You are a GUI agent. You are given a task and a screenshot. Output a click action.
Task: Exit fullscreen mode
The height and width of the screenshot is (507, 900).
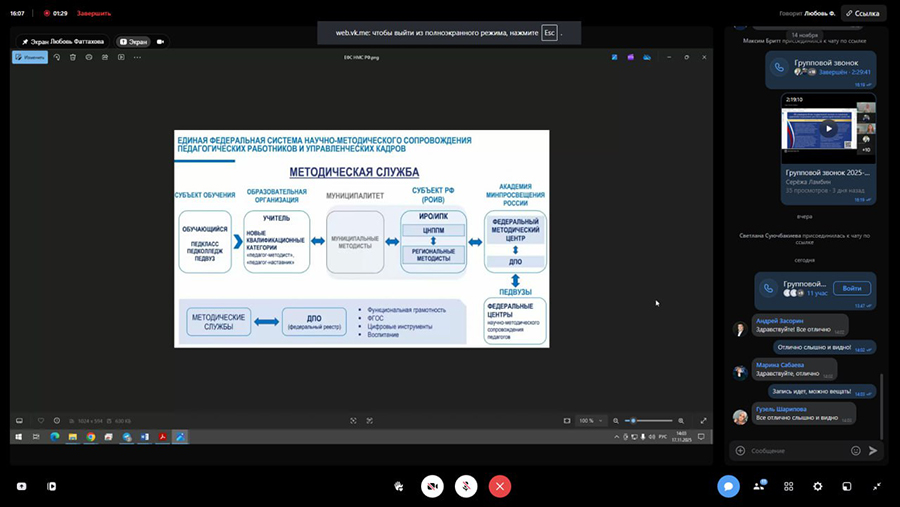(877, 486)
